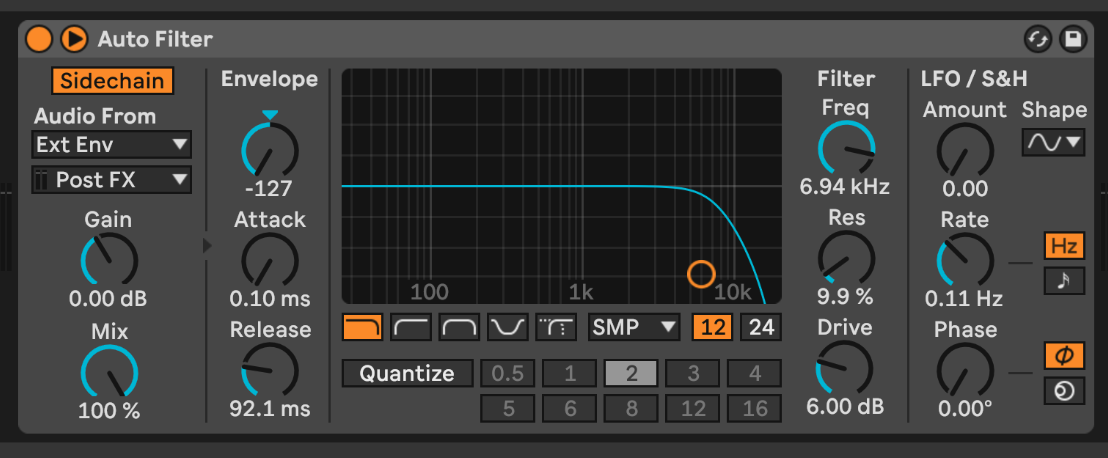This screenshot has width=1108, height=458.
Task: Toggle the Auto Filter device activator
Action: [38, 38]
